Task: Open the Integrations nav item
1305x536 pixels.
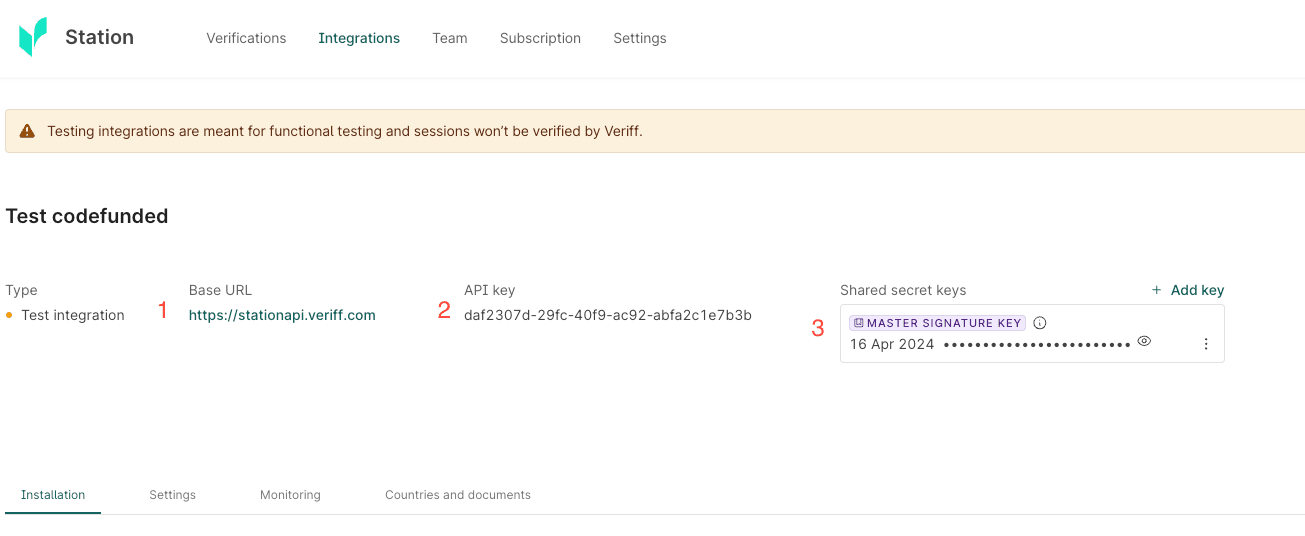Action: [359, 38]
